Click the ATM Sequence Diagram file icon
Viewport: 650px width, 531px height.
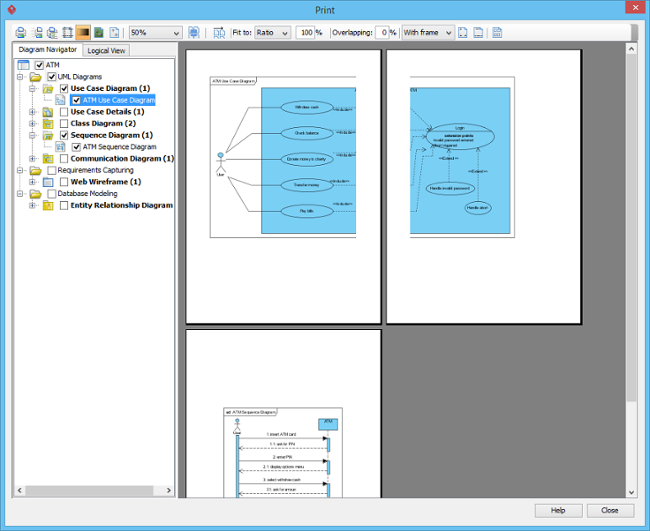(61, 147)
